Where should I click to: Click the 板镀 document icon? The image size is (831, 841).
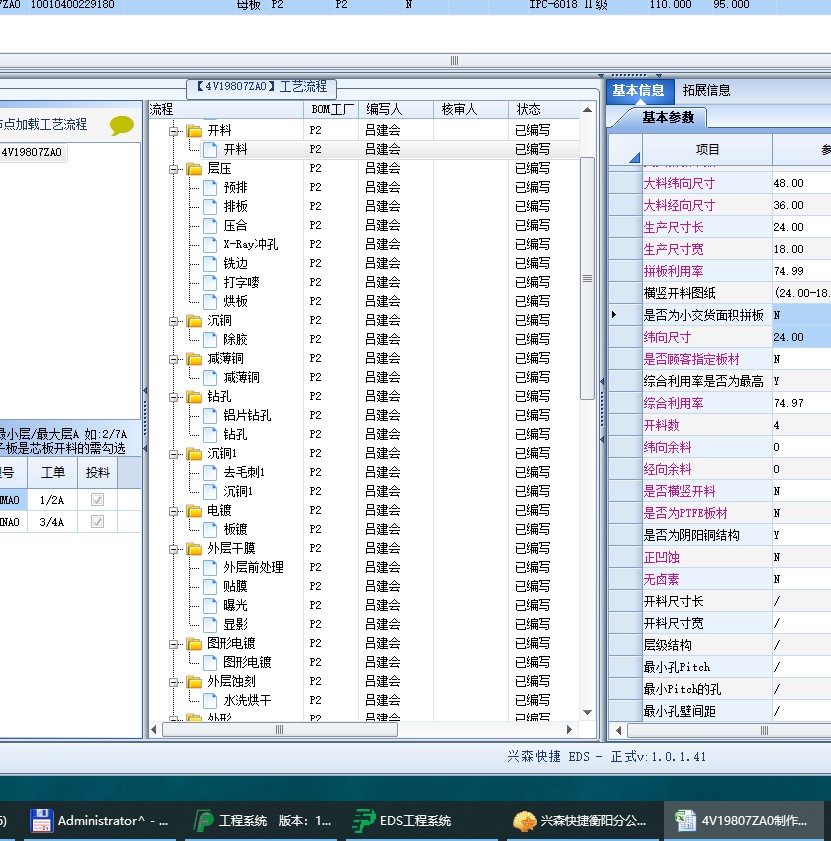click(210, 529)
